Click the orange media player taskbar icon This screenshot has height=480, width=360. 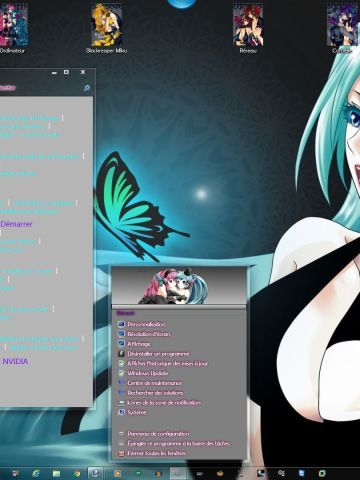point(118,473)
